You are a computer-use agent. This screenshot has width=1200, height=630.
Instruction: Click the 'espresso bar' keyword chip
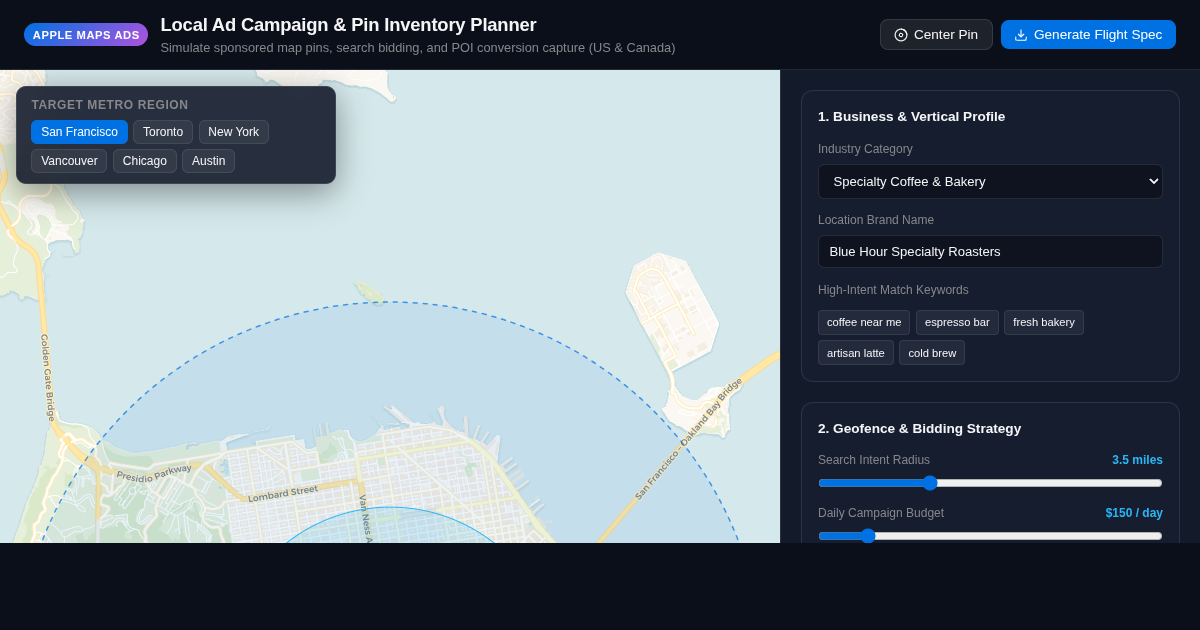tap(957, 322)
